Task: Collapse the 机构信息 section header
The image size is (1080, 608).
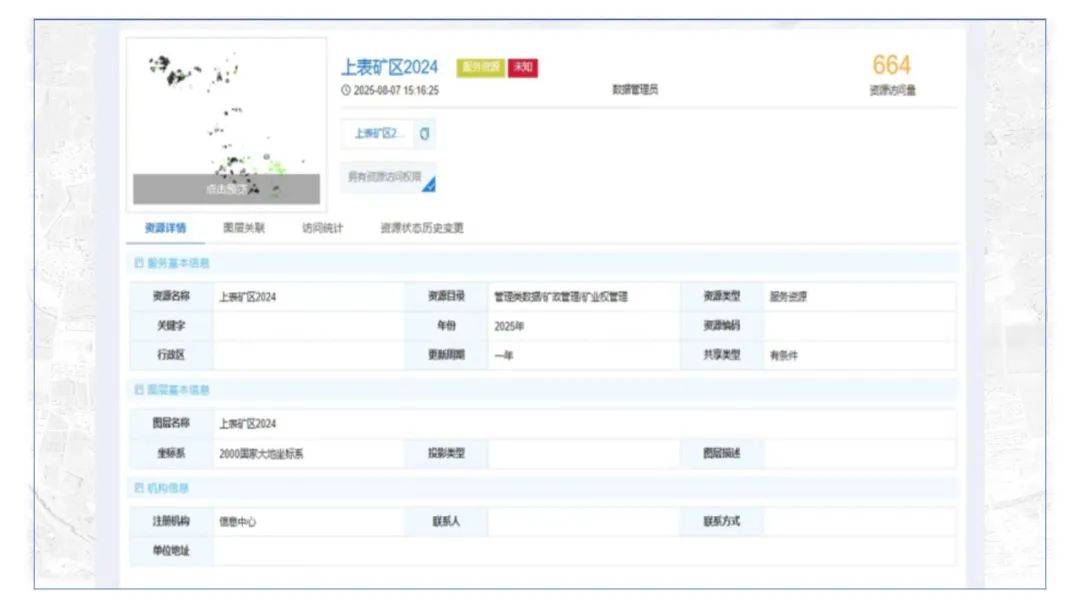Action: (x=165, y=490)
